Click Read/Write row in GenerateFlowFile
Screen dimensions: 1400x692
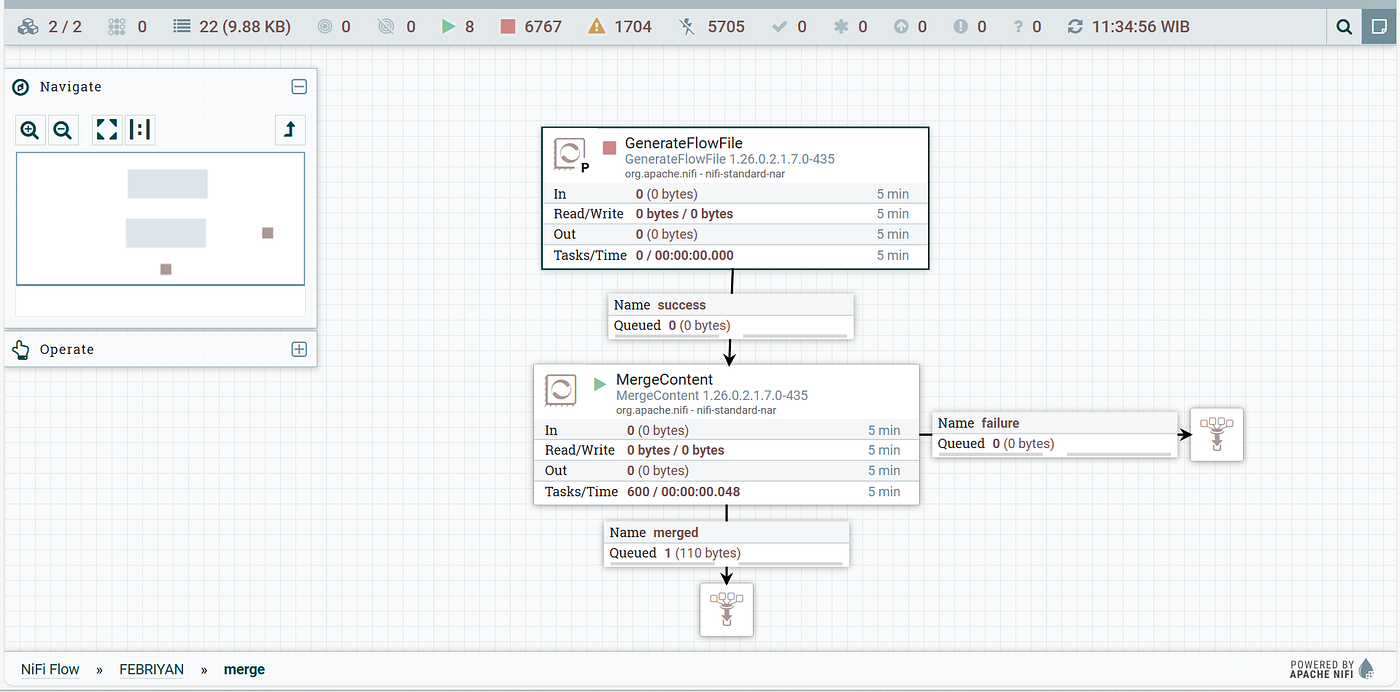(735, 214)
